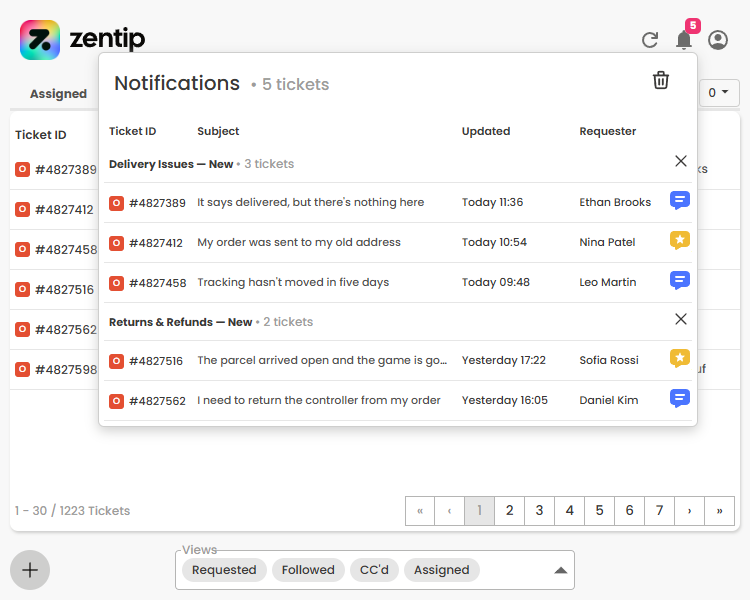
Task: Click status icon of notification ticket #4827458
Action: pos(116,283)
